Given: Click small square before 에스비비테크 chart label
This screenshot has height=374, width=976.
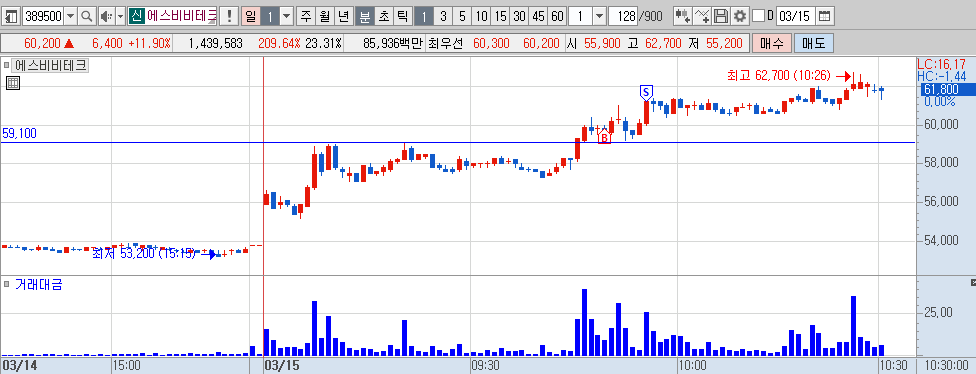Looking at the screenshot, I should 7,65.
